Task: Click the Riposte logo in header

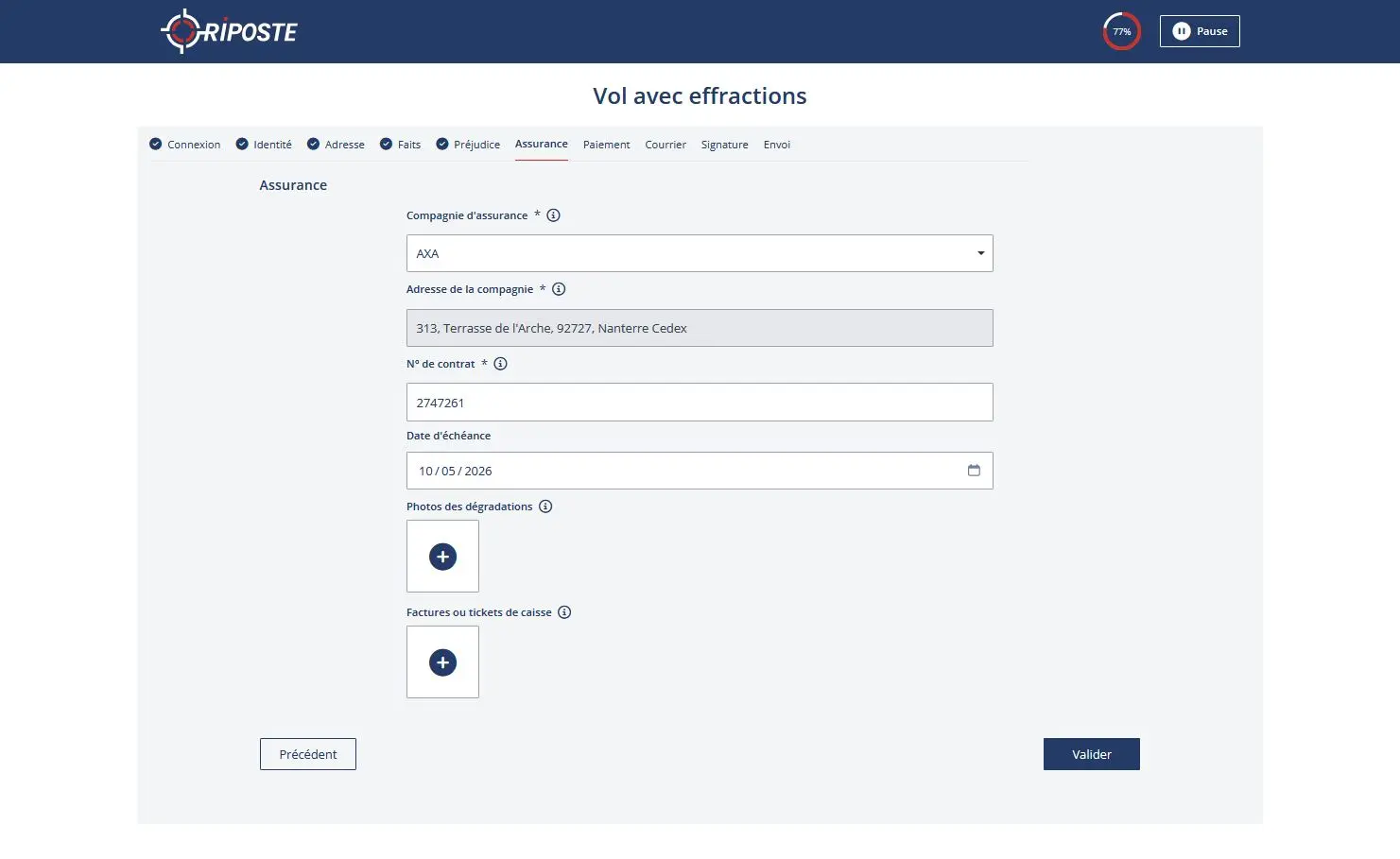Action: pos(229,31)
